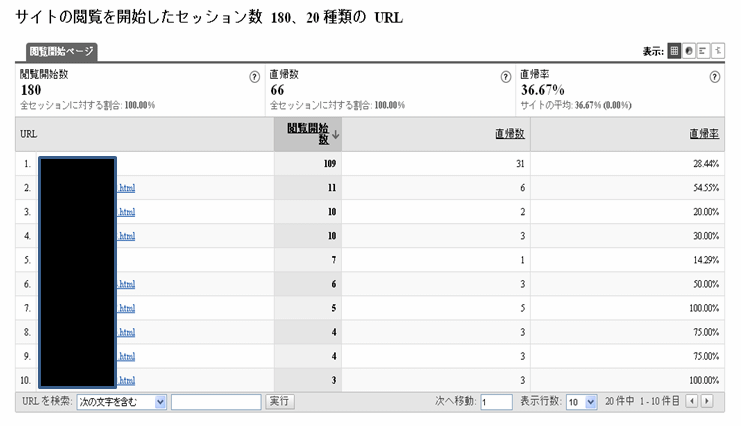Click the 20 件中 1-10 件目 pagination text
Viewport: 741px width, 426px height.
[642, 401]
